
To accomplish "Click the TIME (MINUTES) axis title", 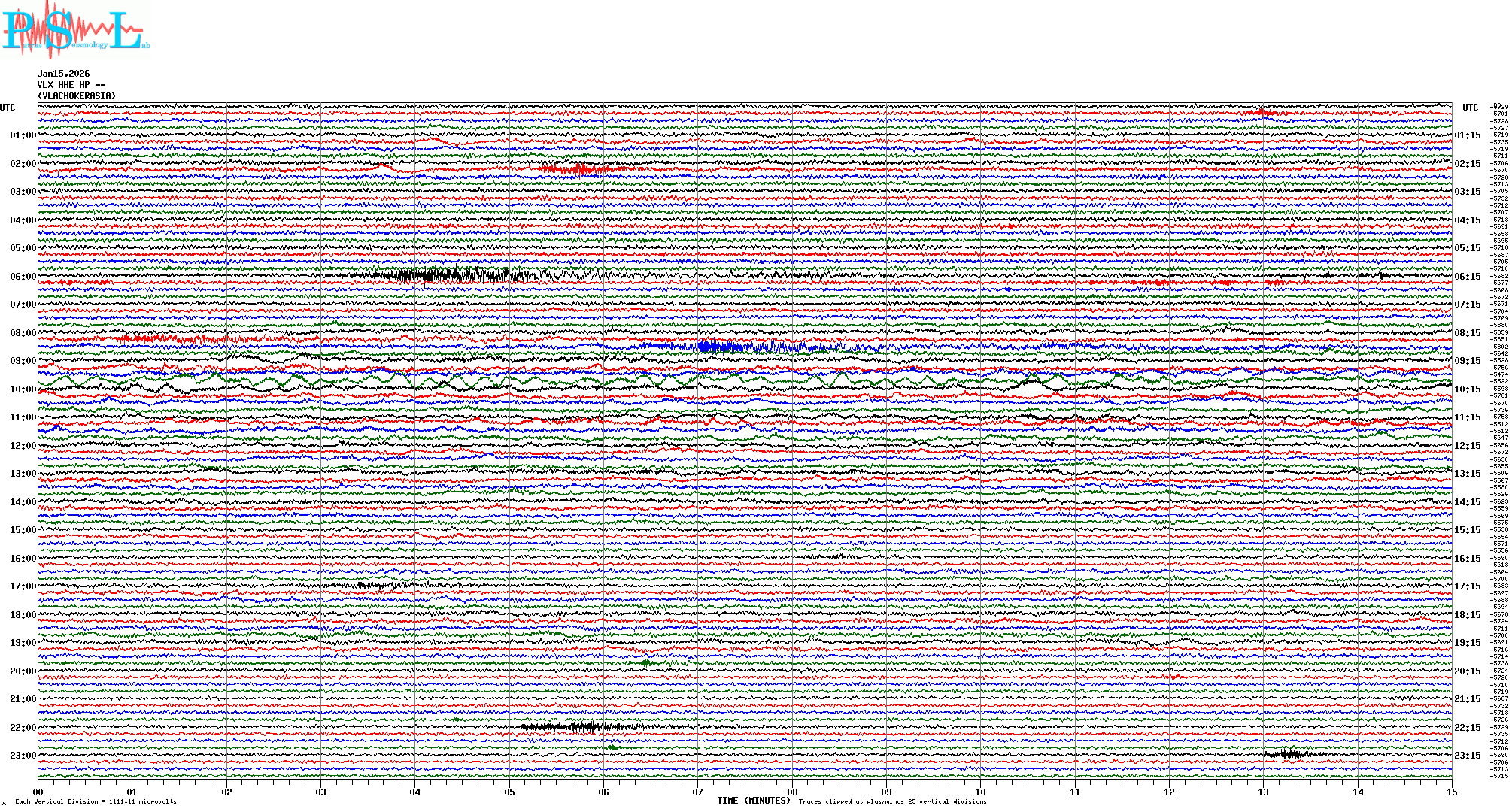I will [753, 801].
